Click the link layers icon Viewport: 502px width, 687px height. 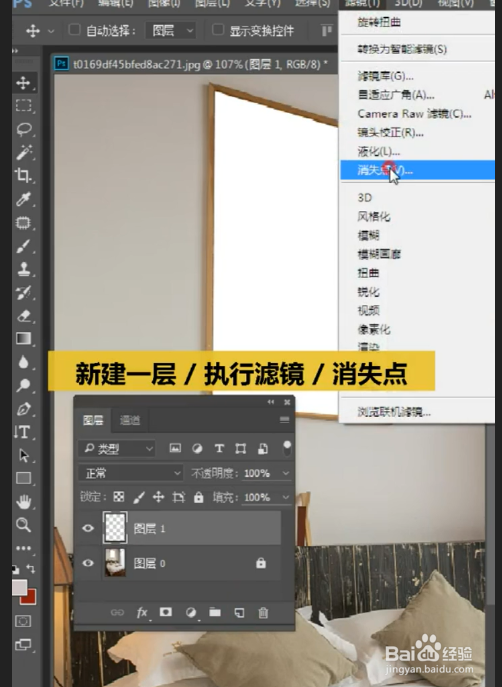117,613
